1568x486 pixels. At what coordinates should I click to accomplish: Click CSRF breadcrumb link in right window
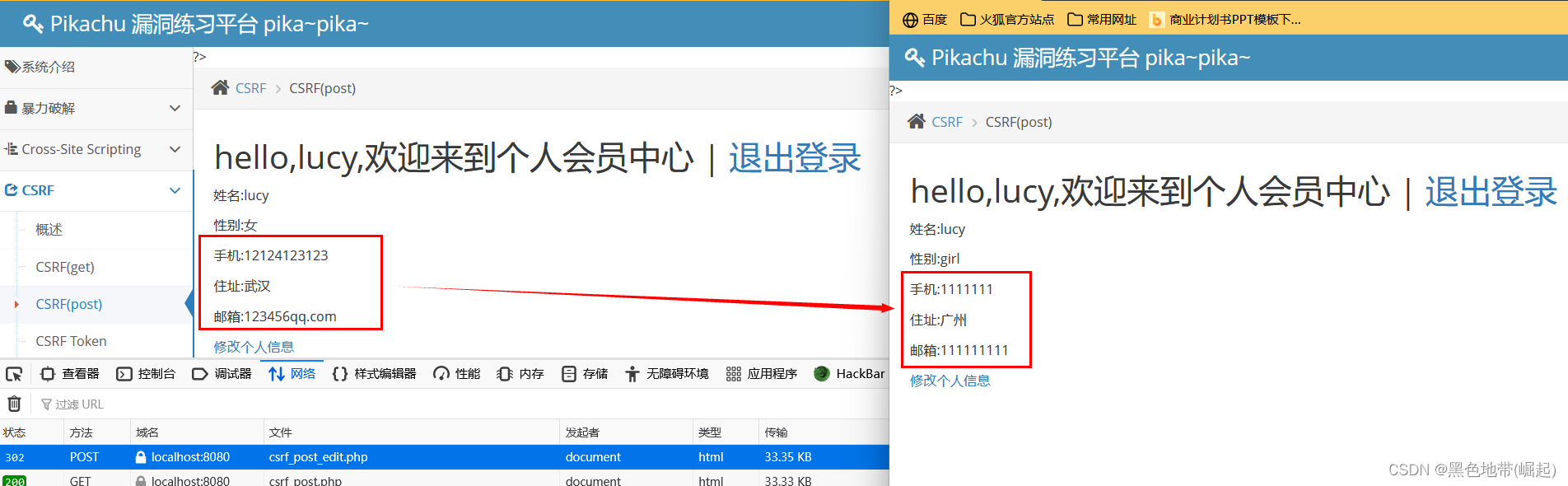(x=947, y=122)
